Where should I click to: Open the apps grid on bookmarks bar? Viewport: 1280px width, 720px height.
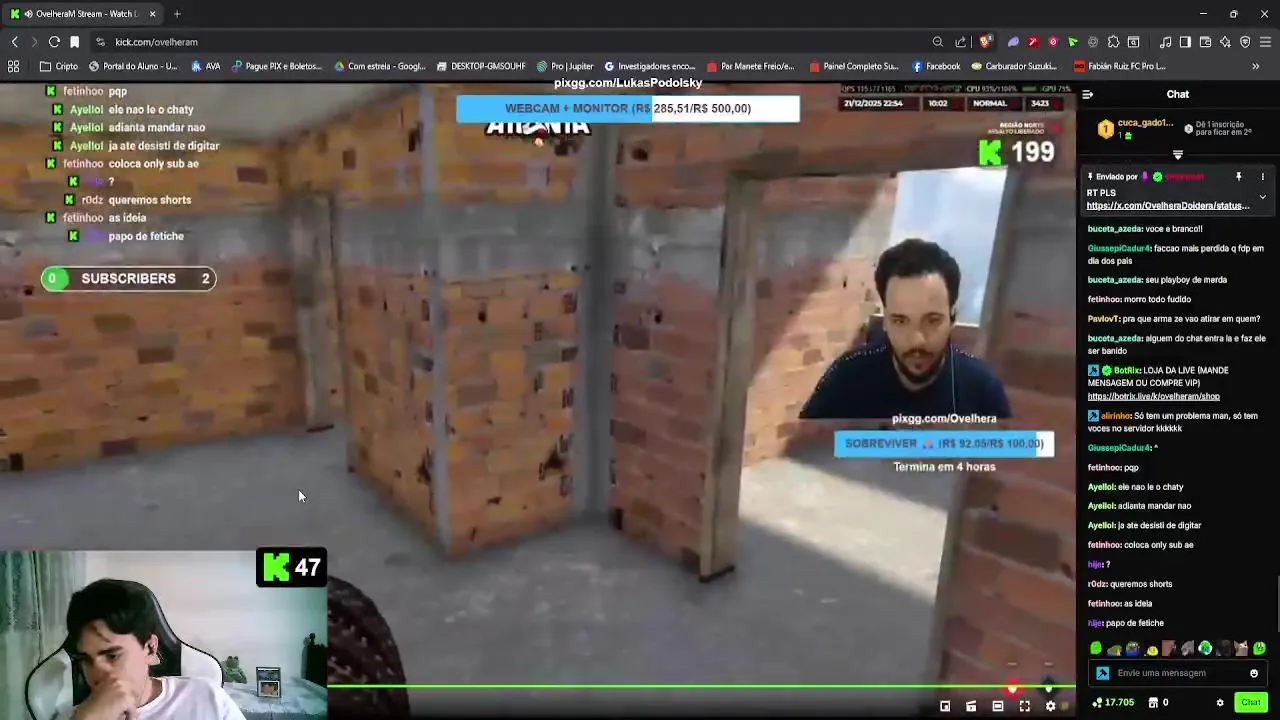pos(13,66)
